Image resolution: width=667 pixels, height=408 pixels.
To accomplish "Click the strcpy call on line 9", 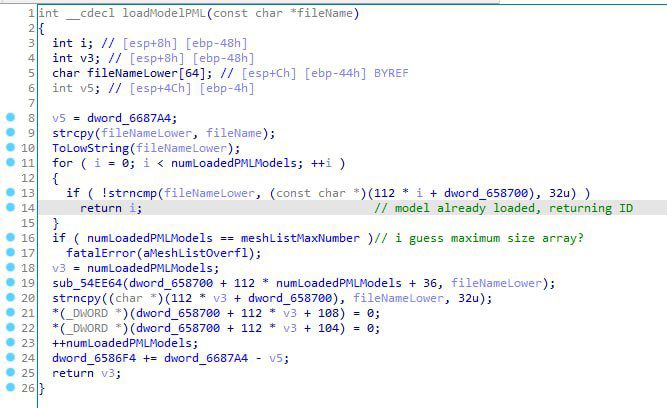I will click(73, 133).
